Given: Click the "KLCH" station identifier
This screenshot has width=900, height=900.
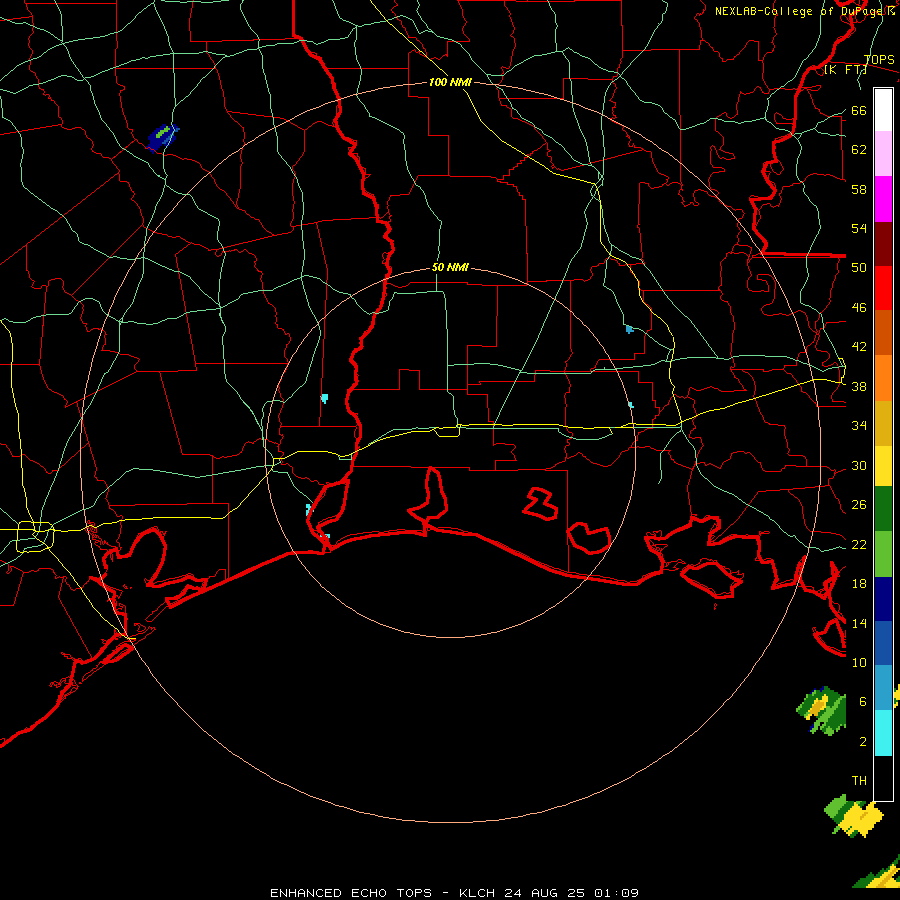Looking at the screenshot, I should coord(476,893).
